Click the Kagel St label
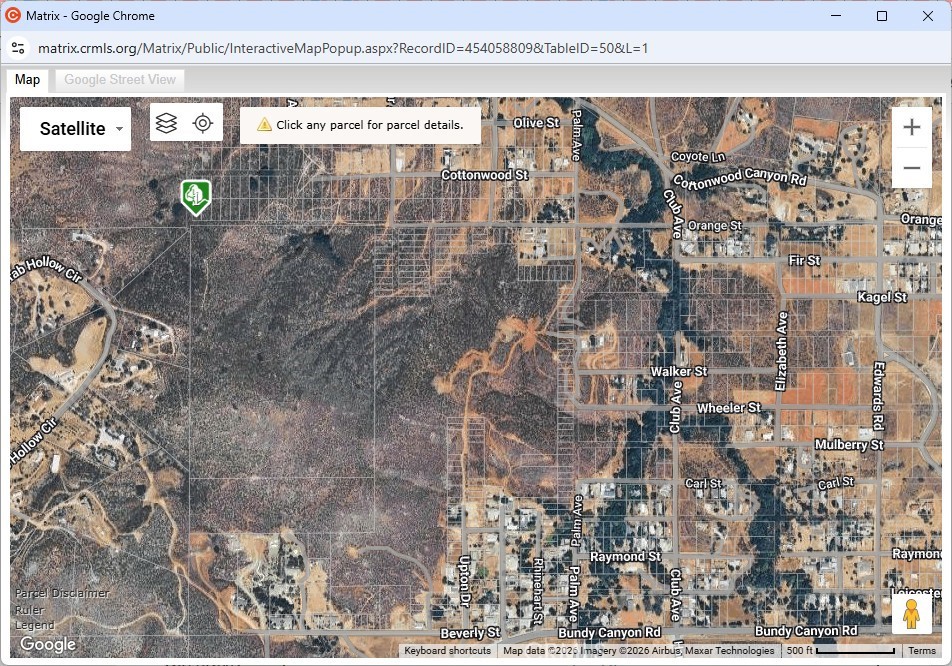 [882, 297]
